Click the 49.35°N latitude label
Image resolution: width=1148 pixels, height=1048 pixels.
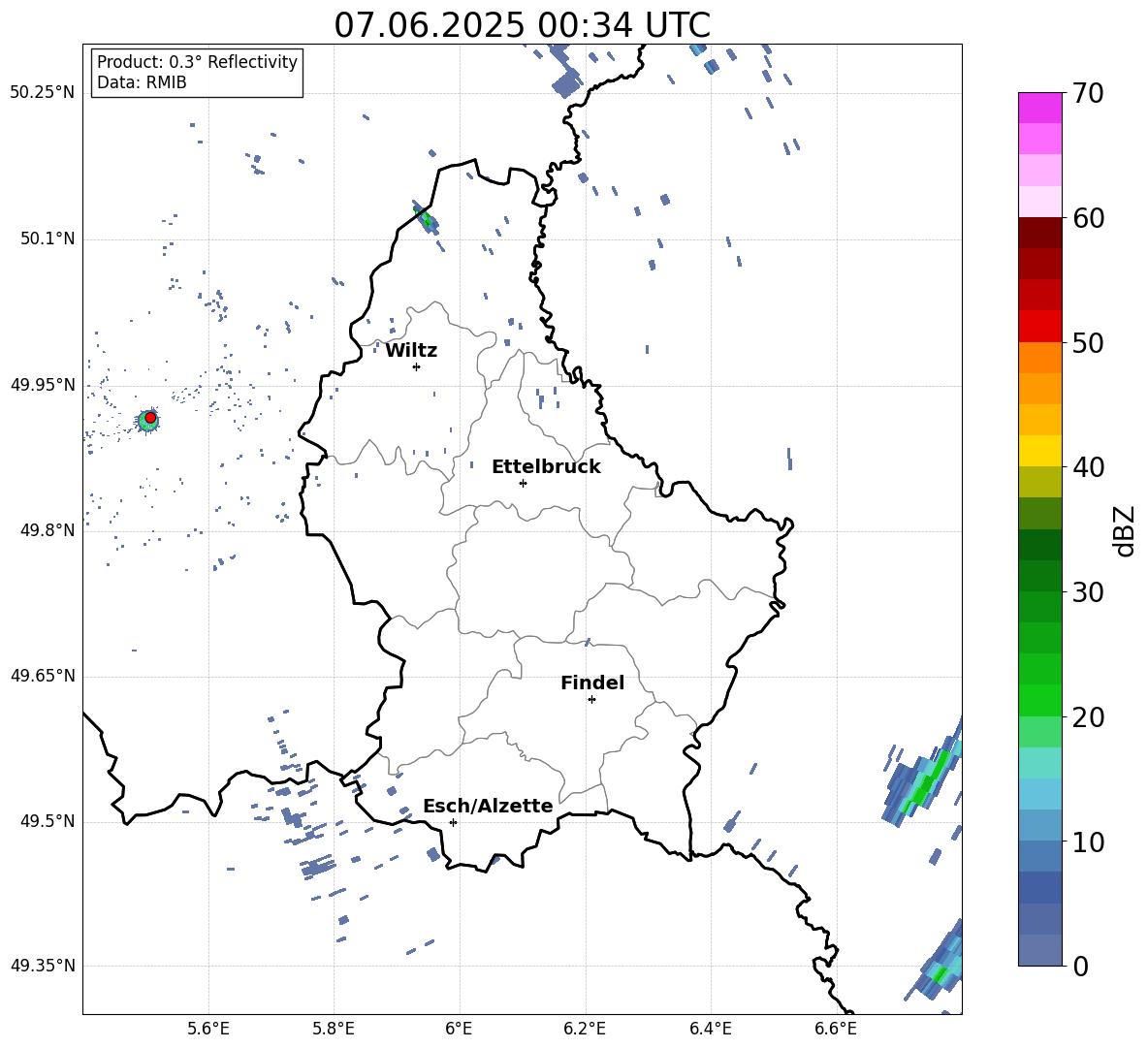point(43,966)
